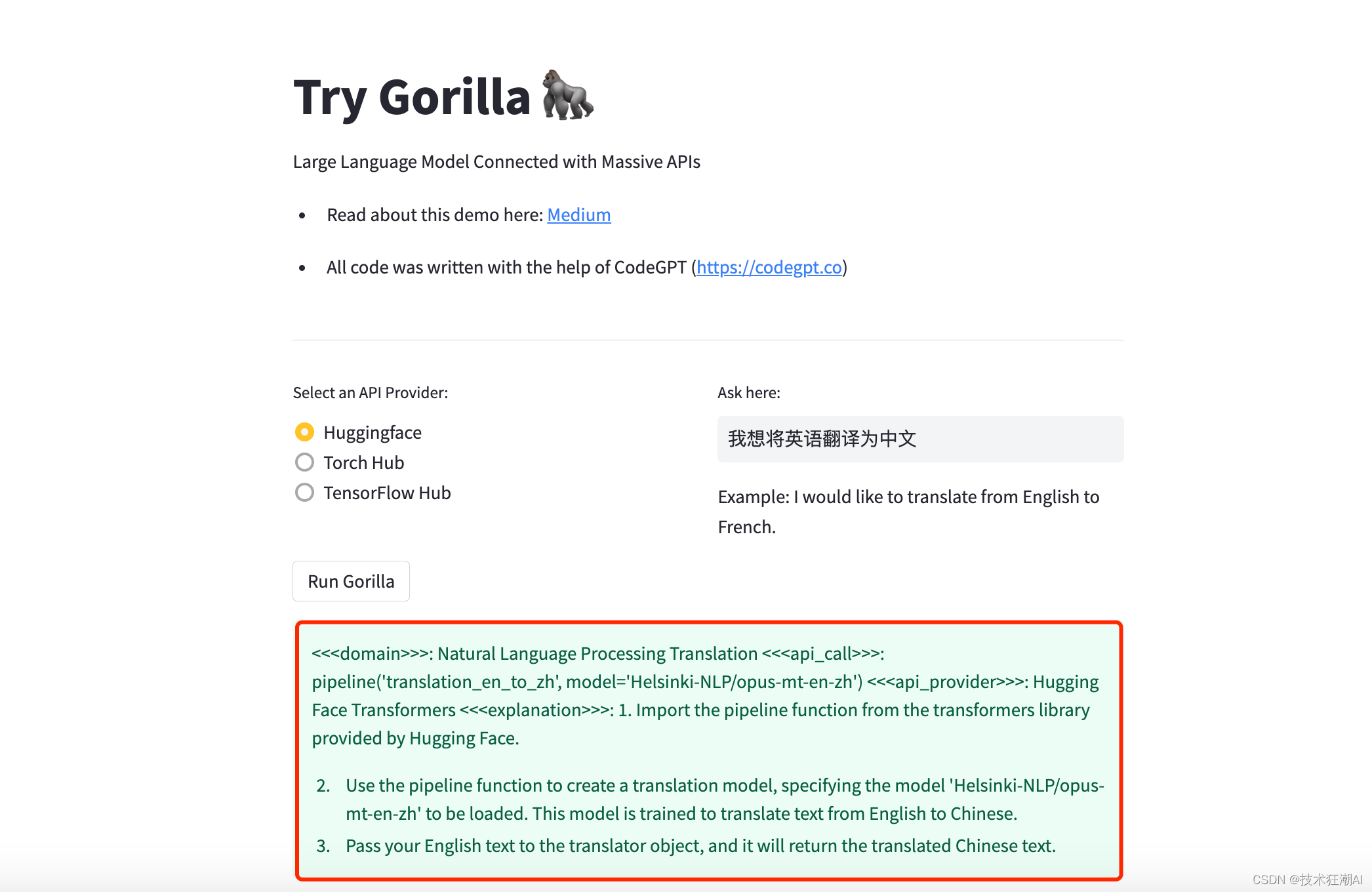Select the TensorFlow Hub radio button
The height and width of the screenshot is (892, 1372).
pos(303,492)
